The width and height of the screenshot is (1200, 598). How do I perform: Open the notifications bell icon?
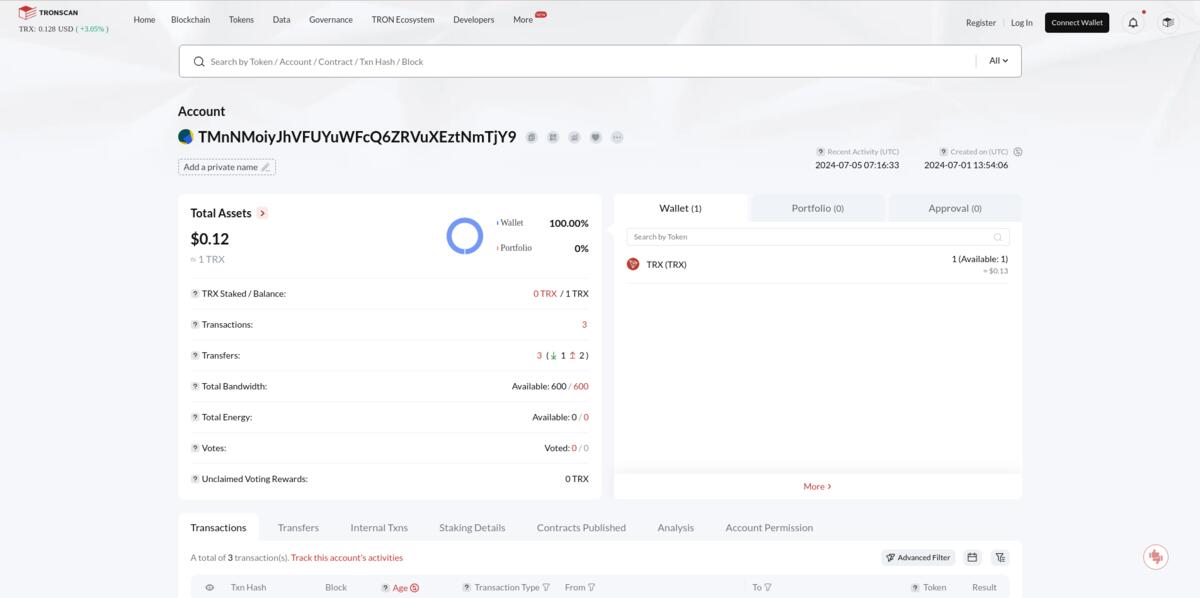pyautogui.click(x=1133, y=22)
